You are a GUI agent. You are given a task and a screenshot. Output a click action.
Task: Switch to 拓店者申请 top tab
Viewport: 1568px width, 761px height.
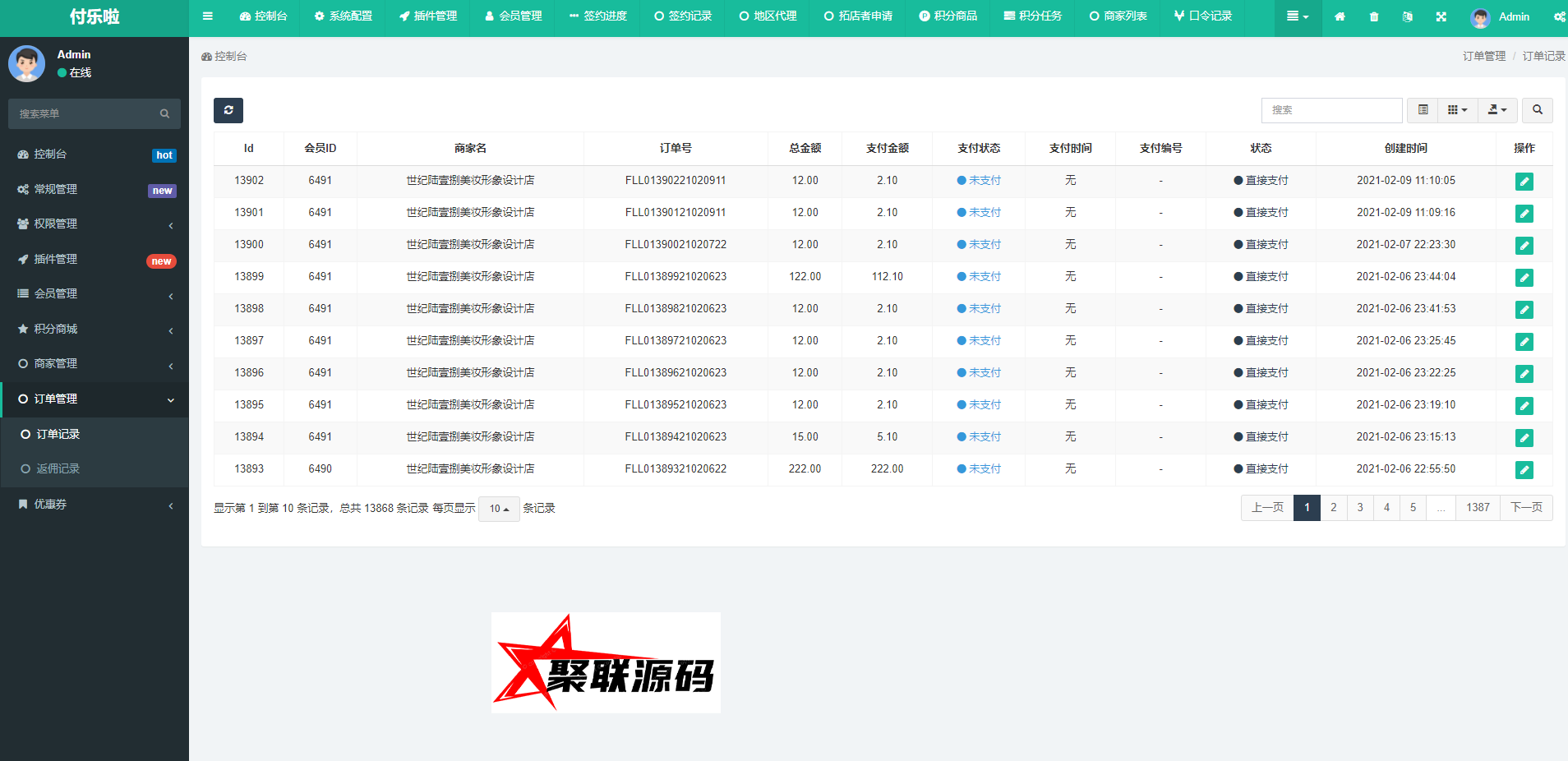tap(858, 16)
